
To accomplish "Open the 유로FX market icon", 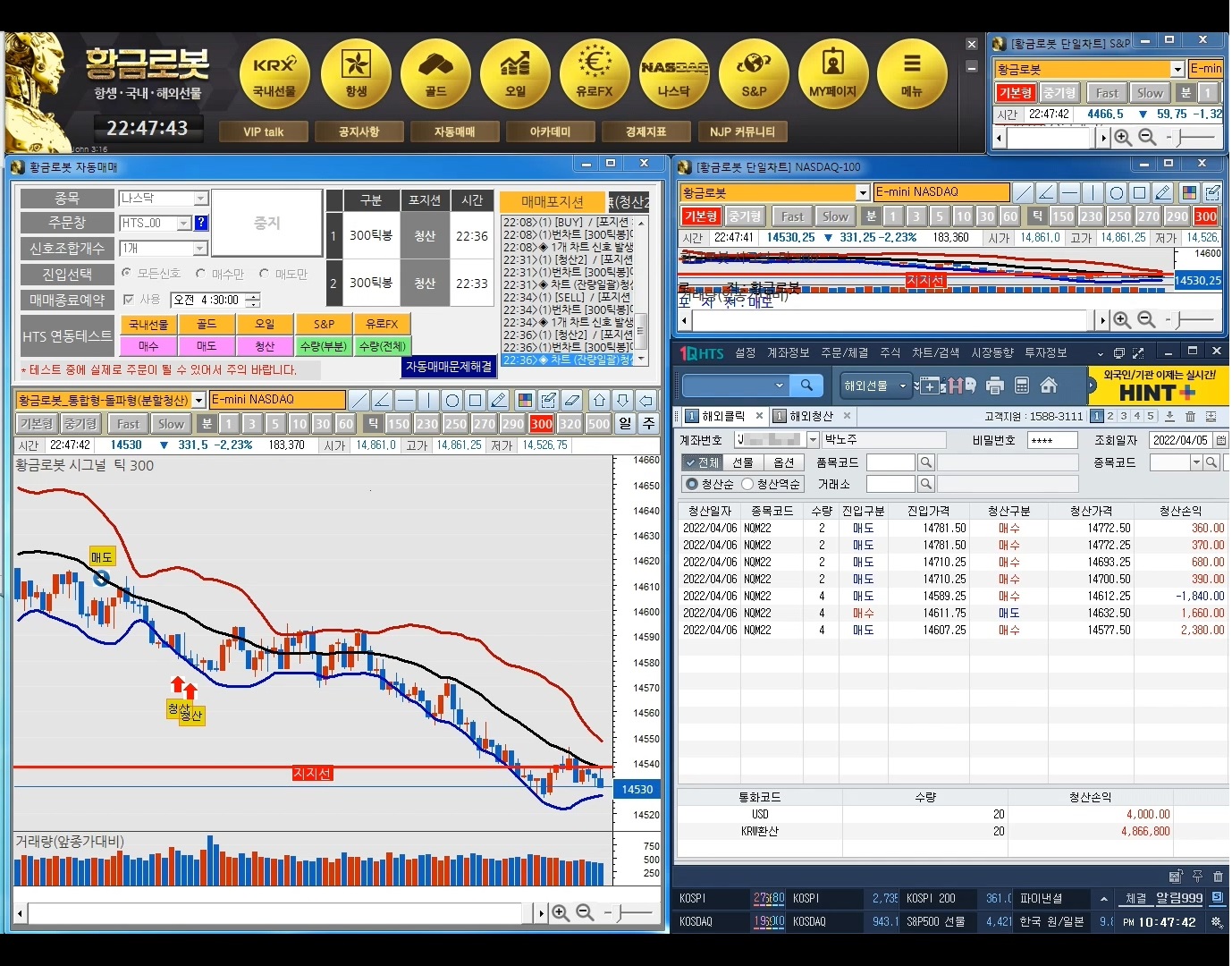I will click(595, 73).
